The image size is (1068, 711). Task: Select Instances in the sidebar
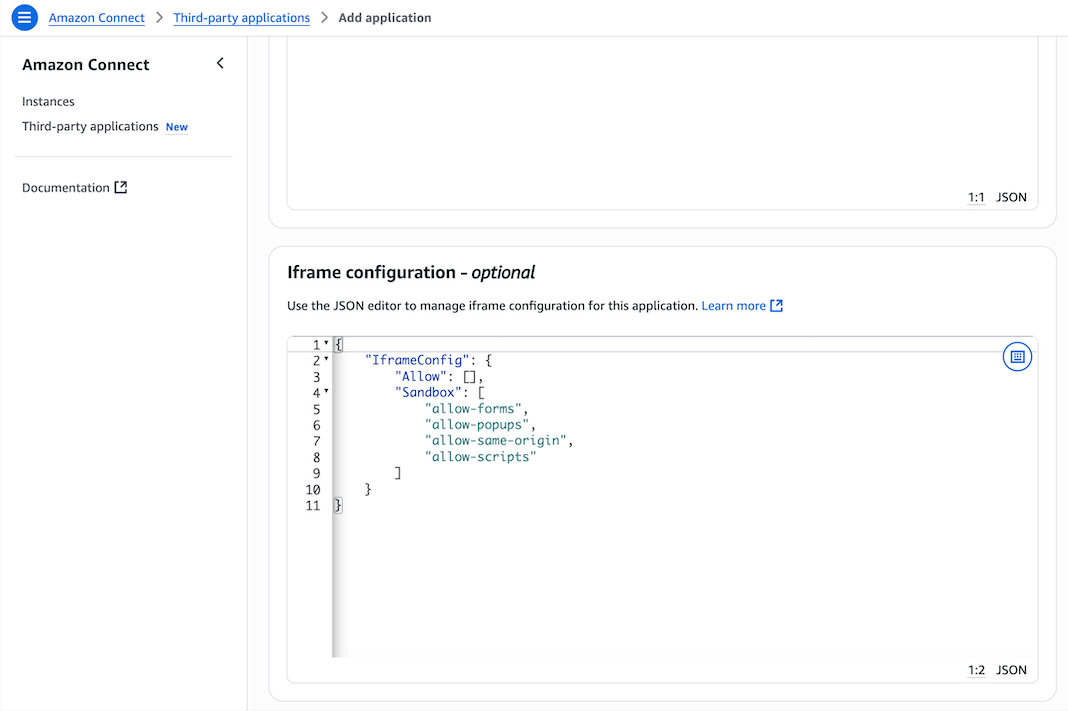(48, 101)
